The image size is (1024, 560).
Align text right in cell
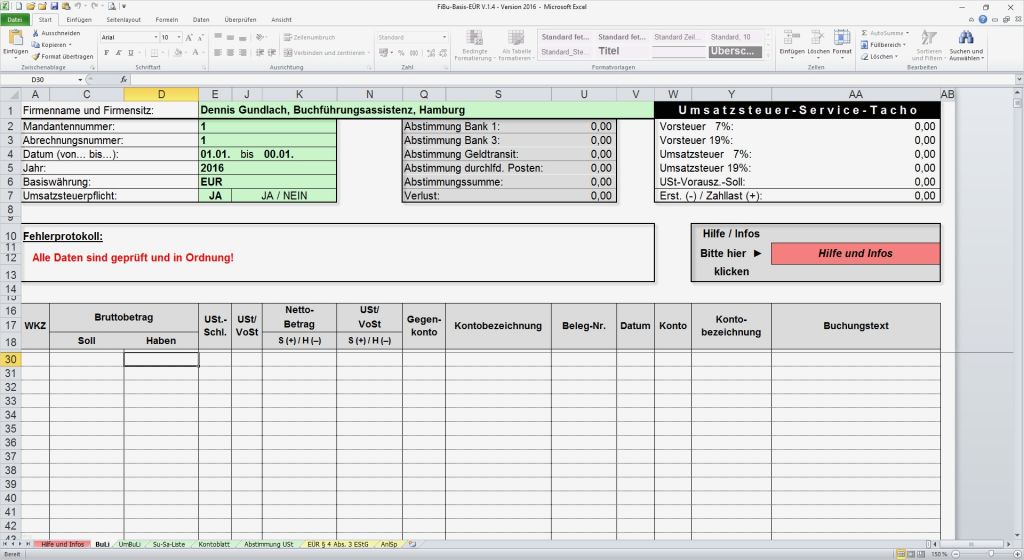[243, 53]
